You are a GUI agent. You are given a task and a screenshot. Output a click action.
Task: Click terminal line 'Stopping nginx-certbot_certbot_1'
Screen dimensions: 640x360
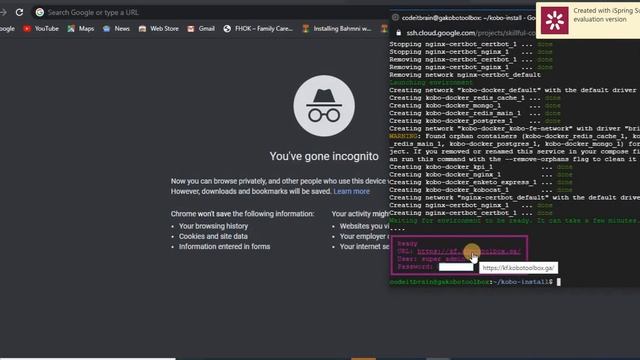coord(471,44)
